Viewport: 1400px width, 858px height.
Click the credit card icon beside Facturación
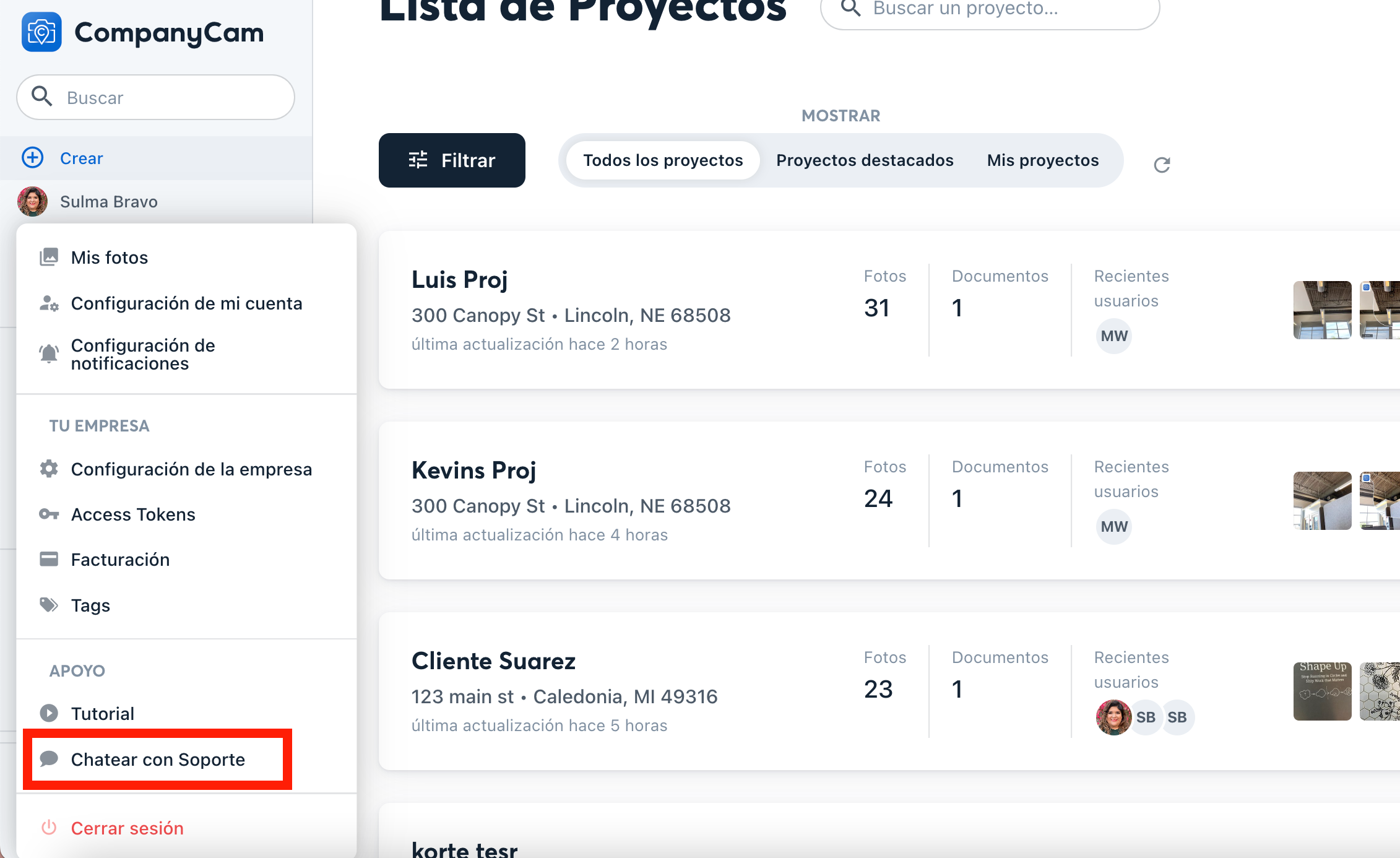[49, 559]
